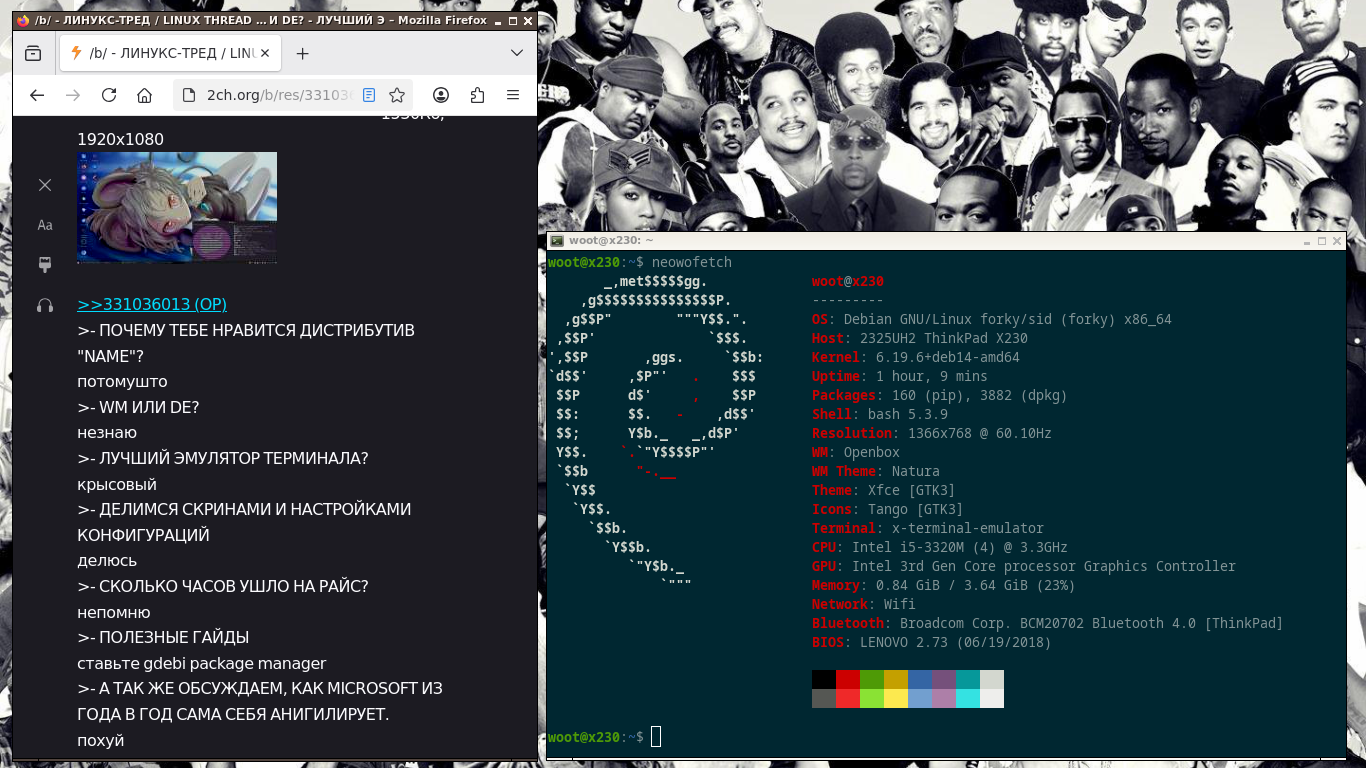Click the "Memory: 0.84 GiB / 3.64 GiB" line

944,586
